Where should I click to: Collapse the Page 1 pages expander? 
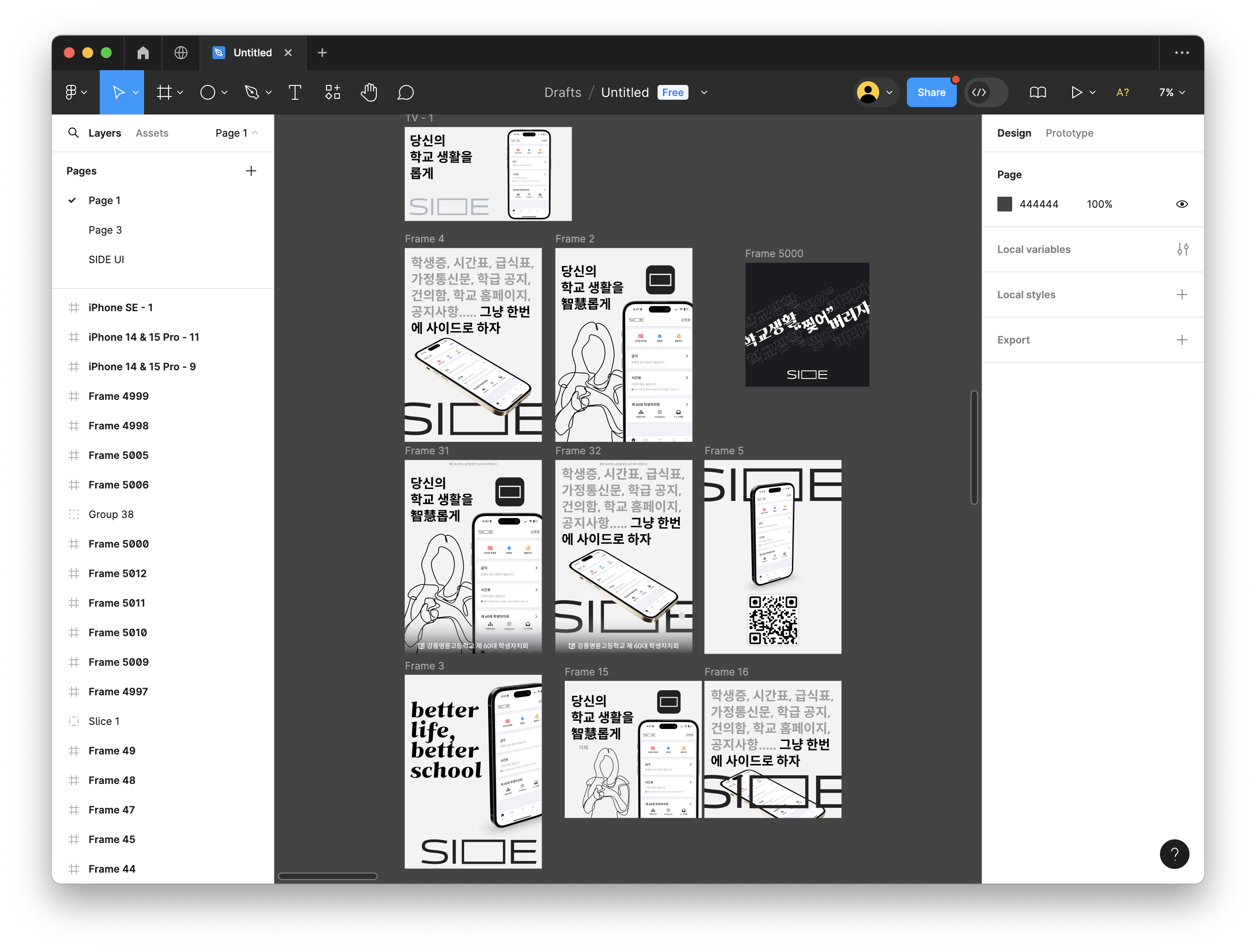pyautogui.click(x=255, y=133)
